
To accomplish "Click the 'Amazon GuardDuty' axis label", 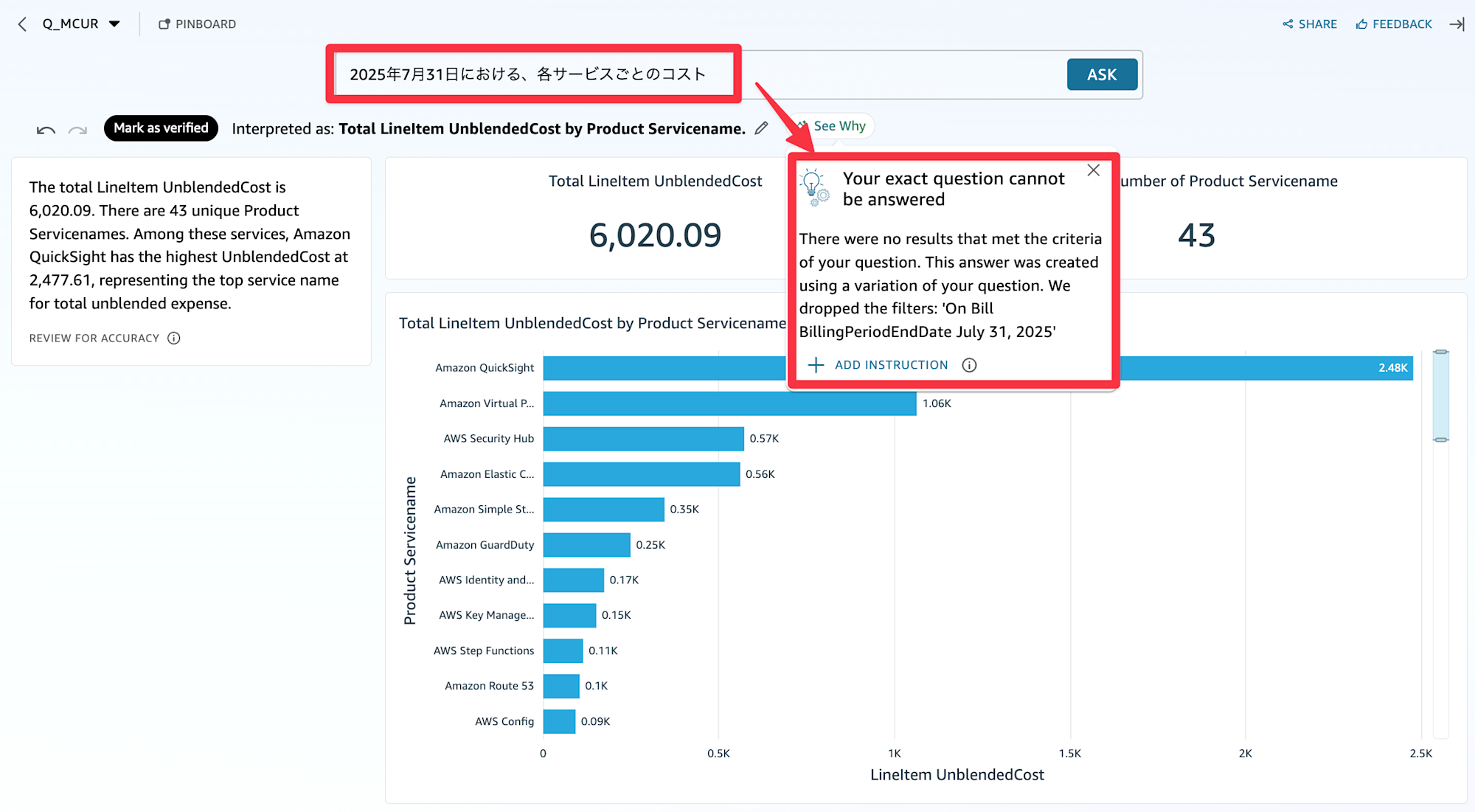I will pyautogui.click(x=485, y=545).
